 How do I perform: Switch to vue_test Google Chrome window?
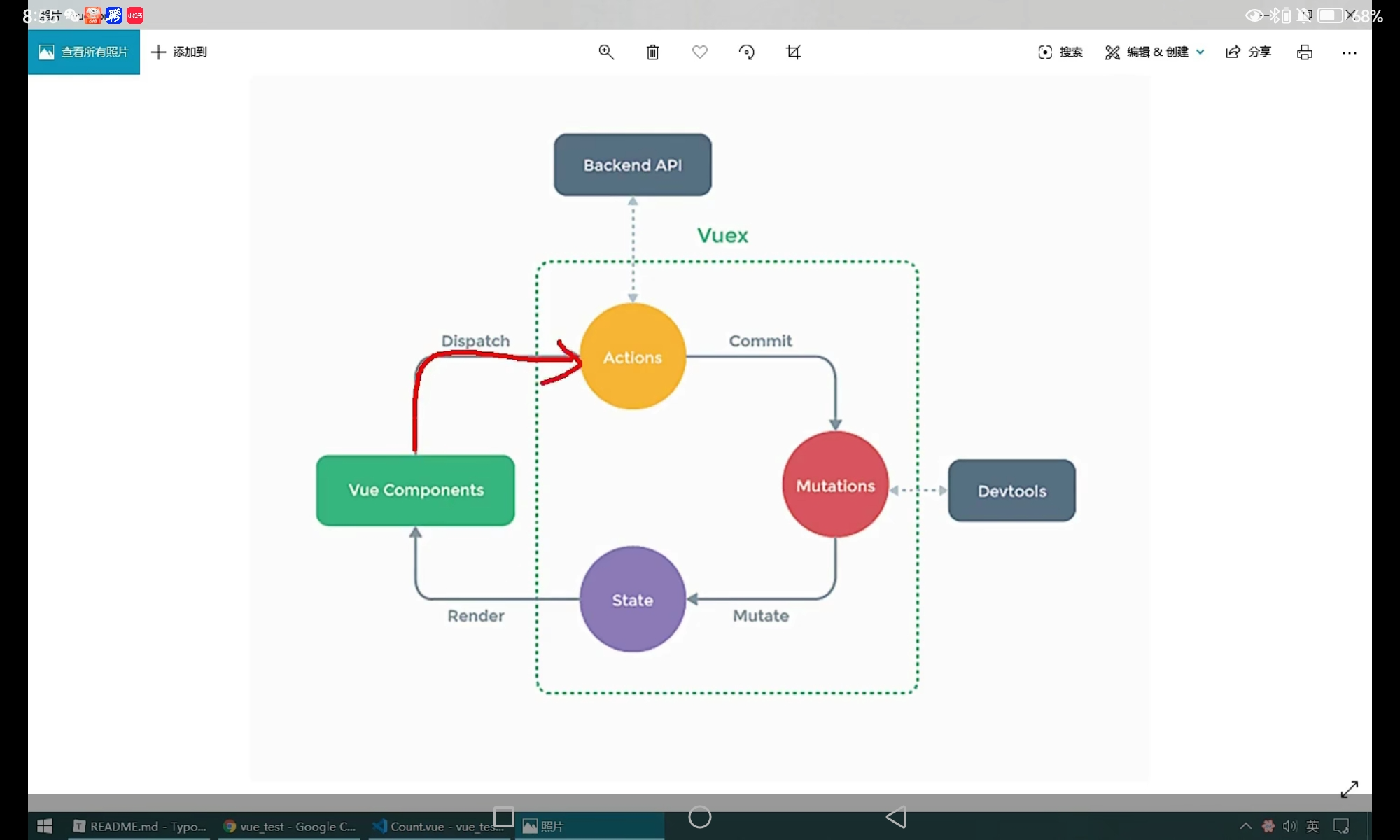point(290,827)
